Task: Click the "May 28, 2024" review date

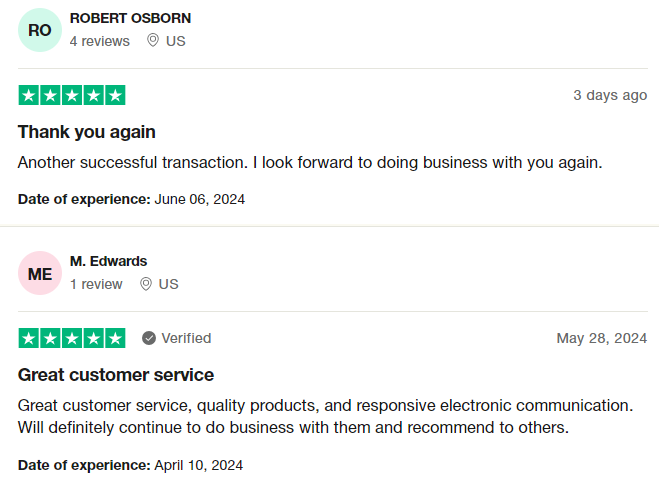Action: point(602,338)
